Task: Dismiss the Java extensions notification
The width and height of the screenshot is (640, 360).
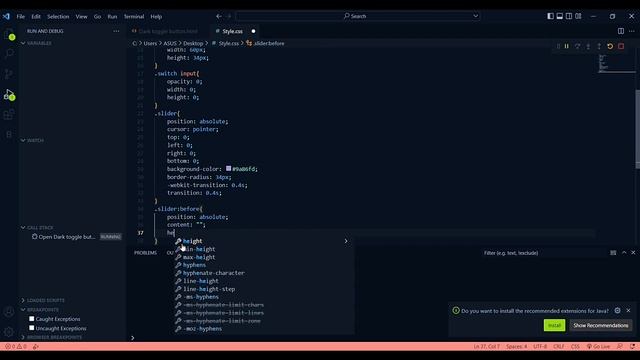Action: [x=628, y=311]
